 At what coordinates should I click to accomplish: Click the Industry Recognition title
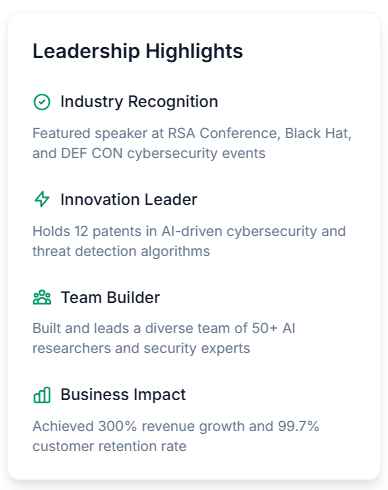tap(139, 102)
